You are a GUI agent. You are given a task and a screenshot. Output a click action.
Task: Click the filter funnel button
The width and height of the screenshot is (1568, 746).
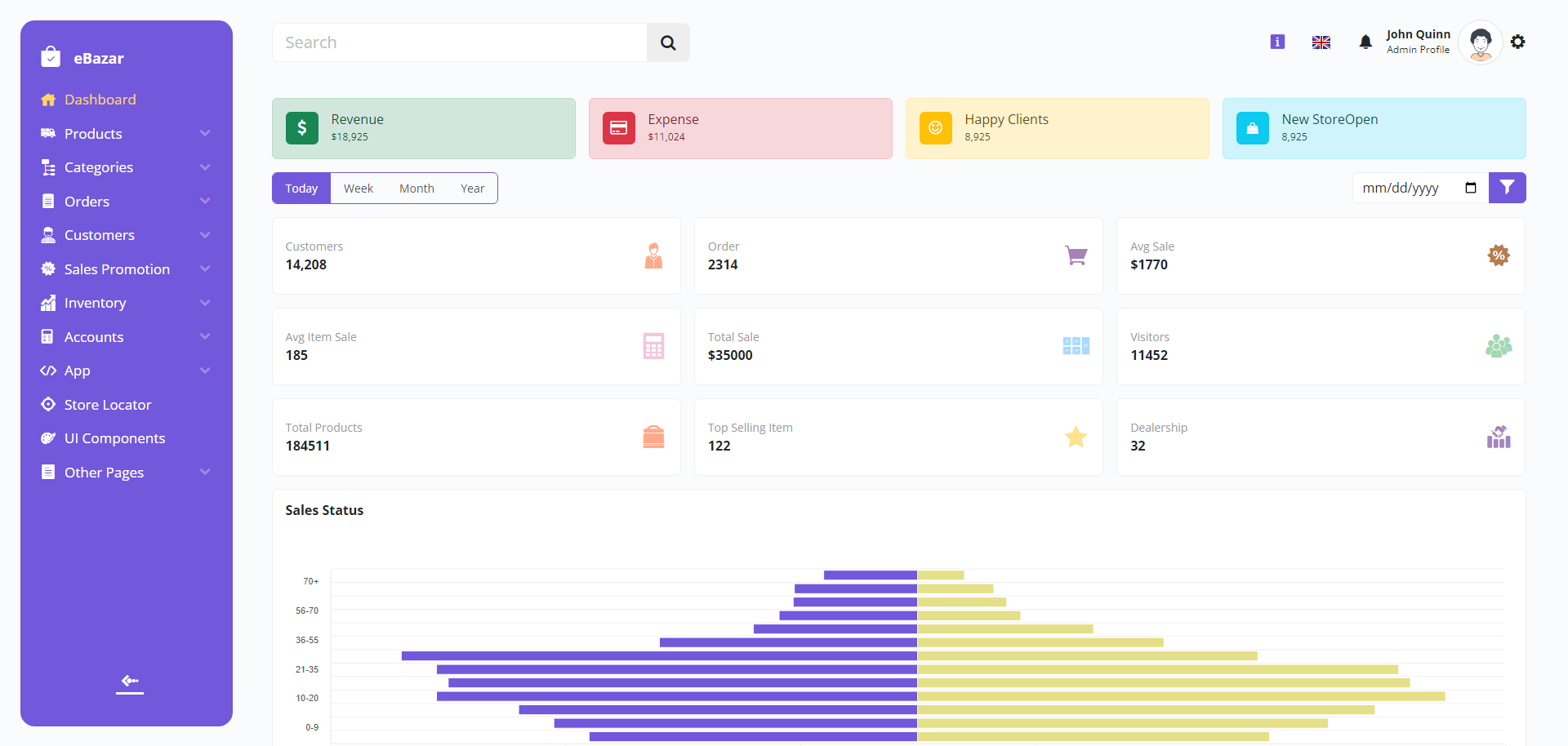(1507, 188)
